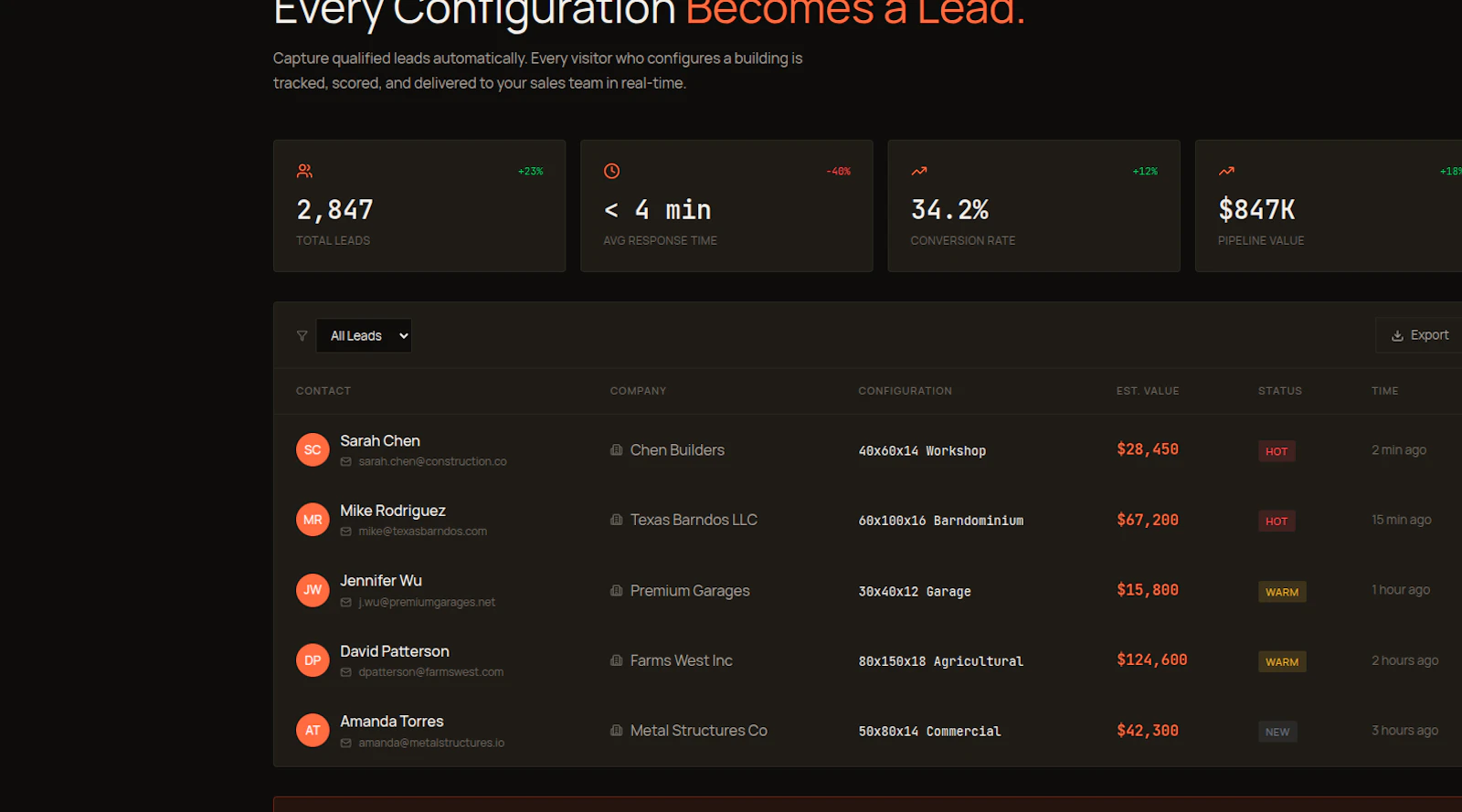Image resolution: width=1462 pixels, height=812 pixels.
Task: Click the mike@texasbarndos.com email
Action: (423, 532)
